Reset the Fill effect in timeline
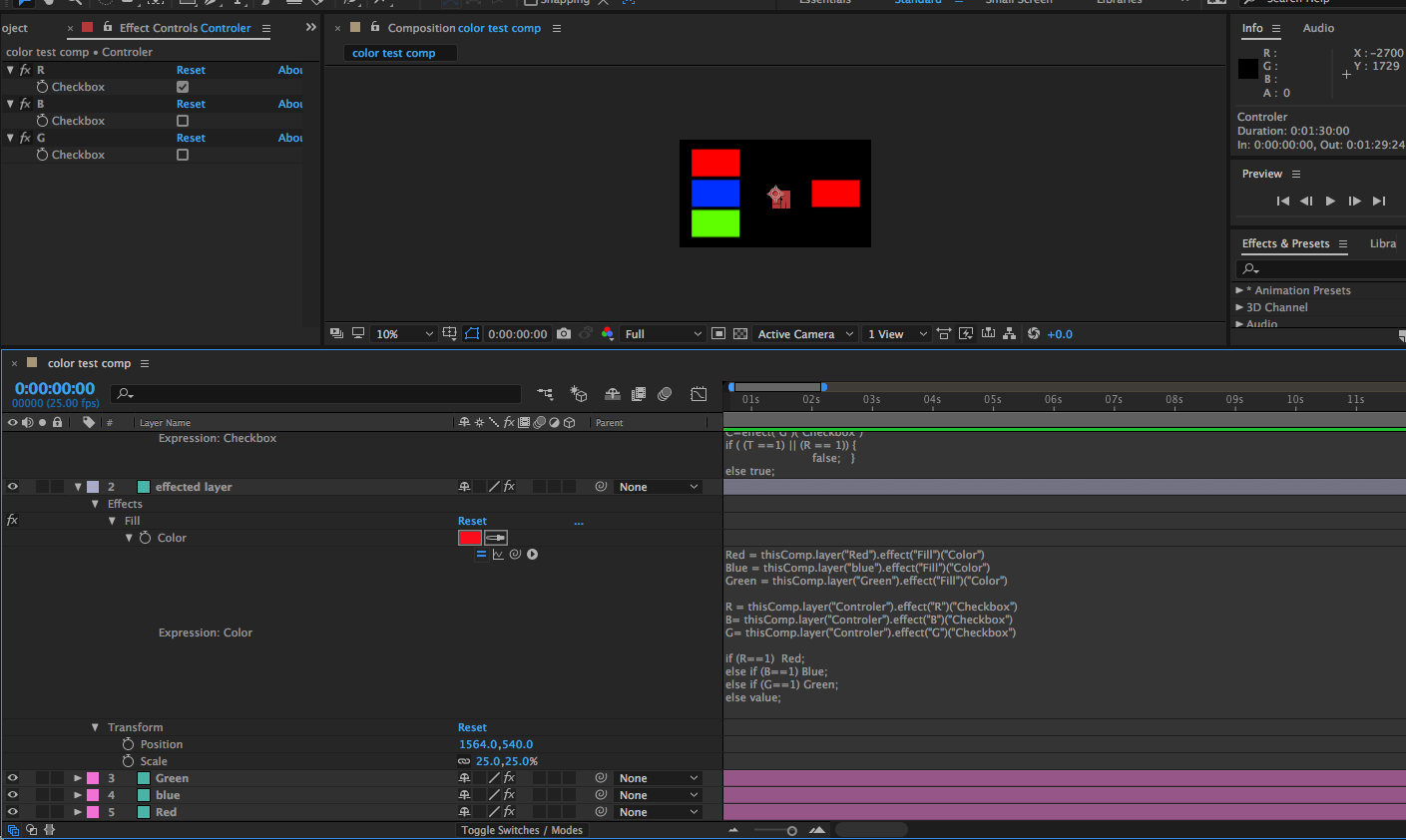The height and width of the screenshot is (840, 1406). [x=472, y=521]
